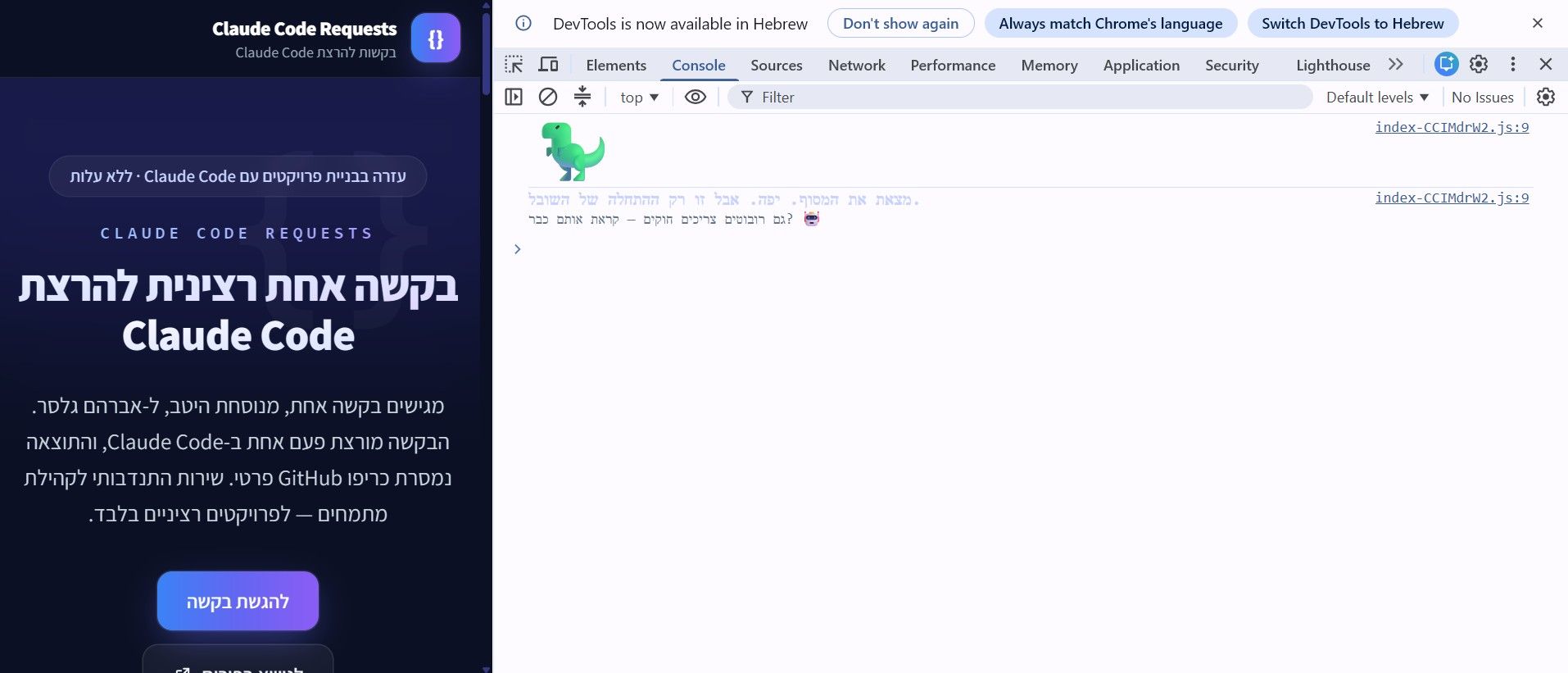Open index-CCIMdrW2.js:9 link beside Hebrew message
Screen dimensions: 1568x673
[x=1452, y=198]
